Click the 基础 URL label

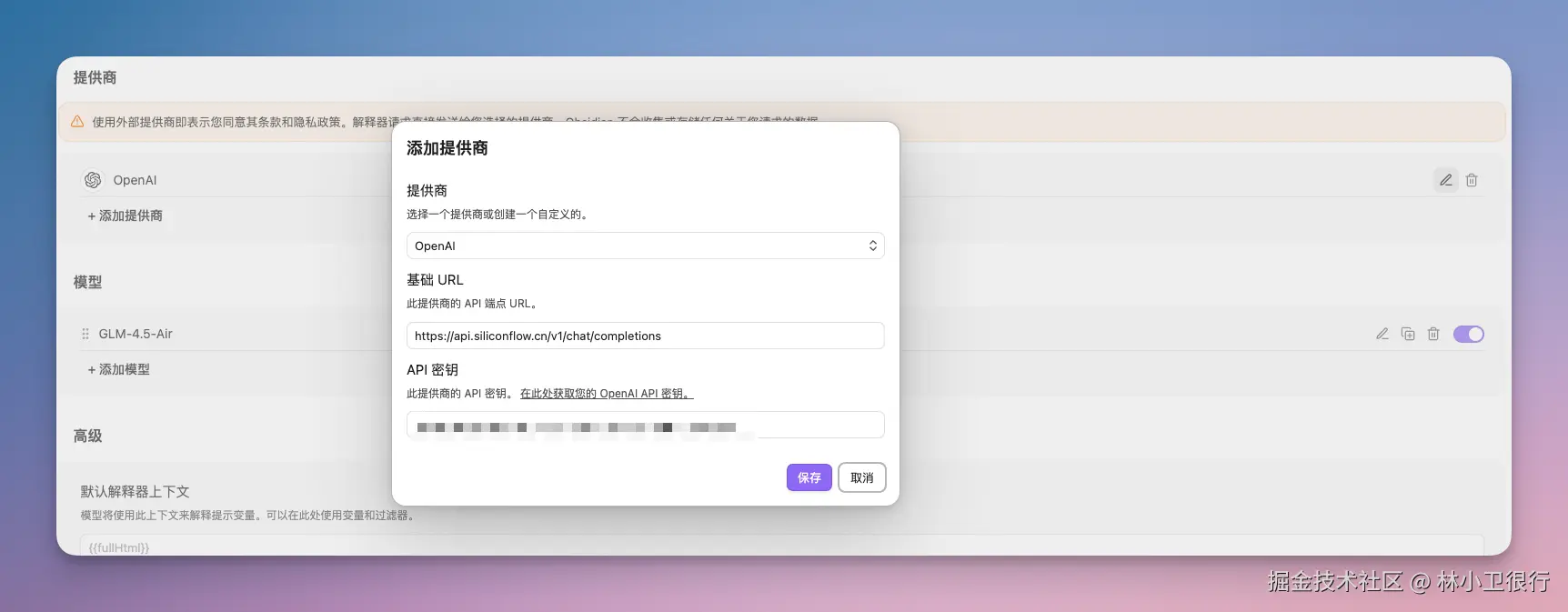tap(435, 280)
